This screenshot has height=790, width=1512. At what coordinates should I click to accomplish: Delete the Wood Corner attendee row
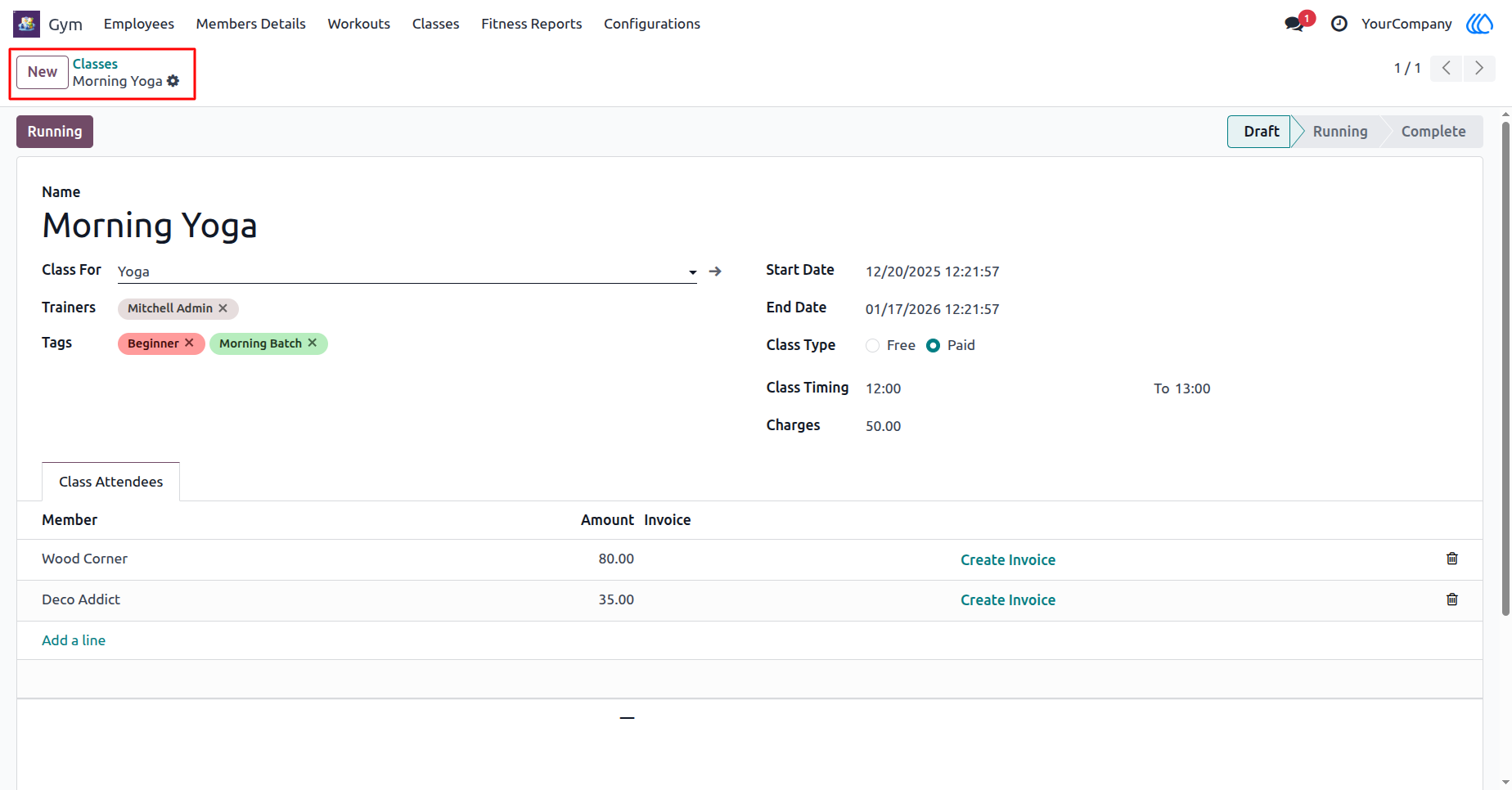(x=1452, y=559)
